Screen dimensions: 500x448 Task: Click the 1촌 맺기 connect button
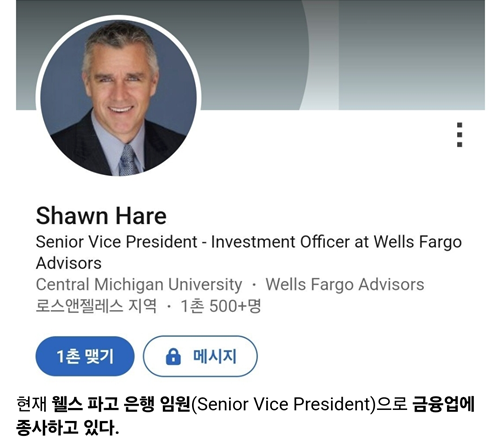(x=85, y=356)
